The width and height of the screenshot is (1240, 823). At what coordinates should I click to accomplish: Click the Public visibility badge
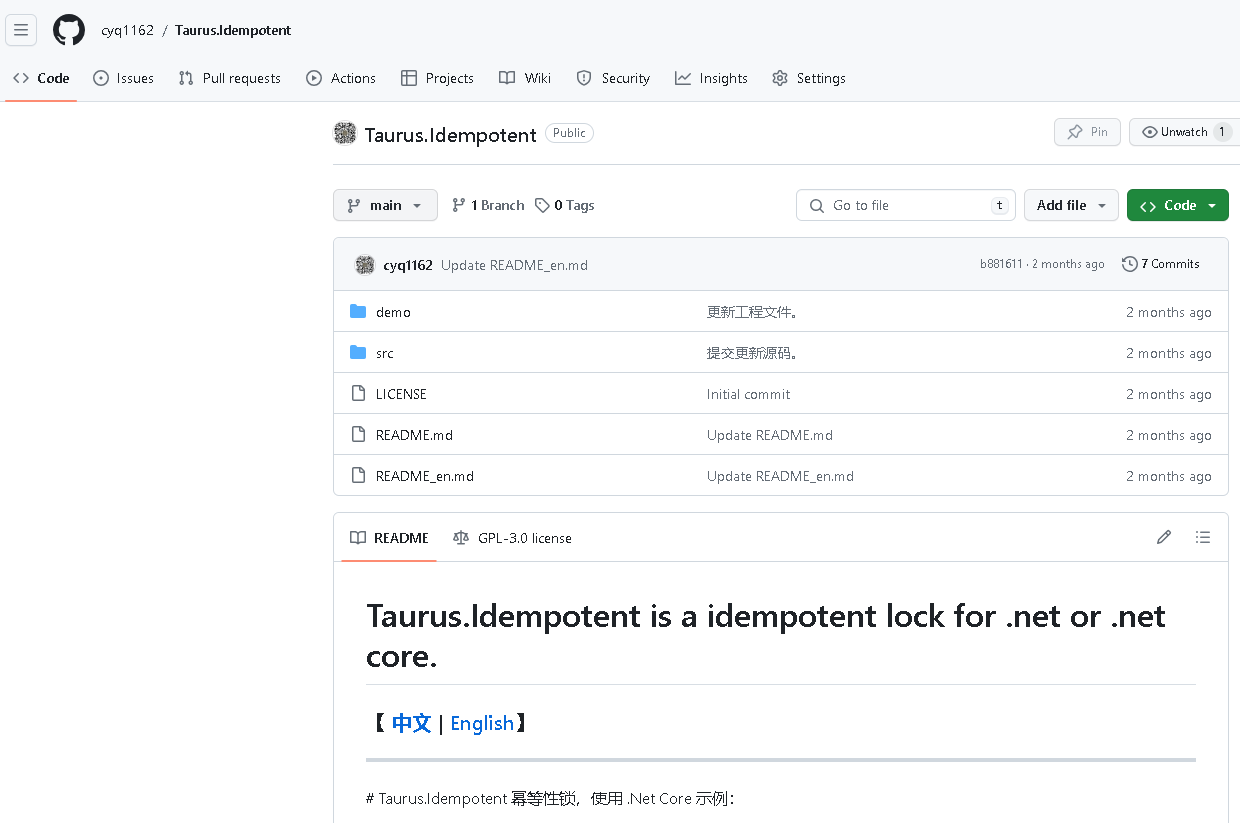pos(569,133)
